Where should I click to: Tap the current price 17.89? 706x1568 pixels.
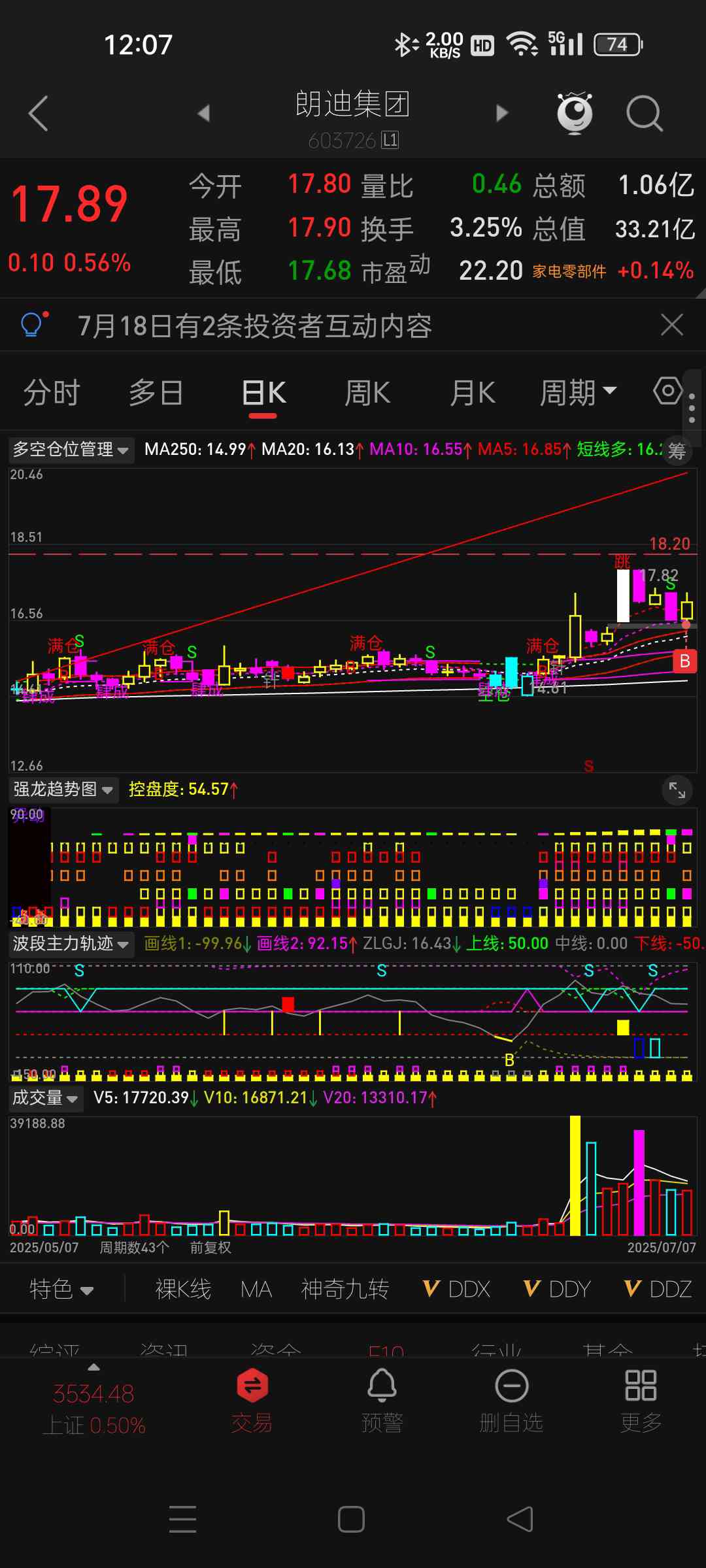coord(69,205)
